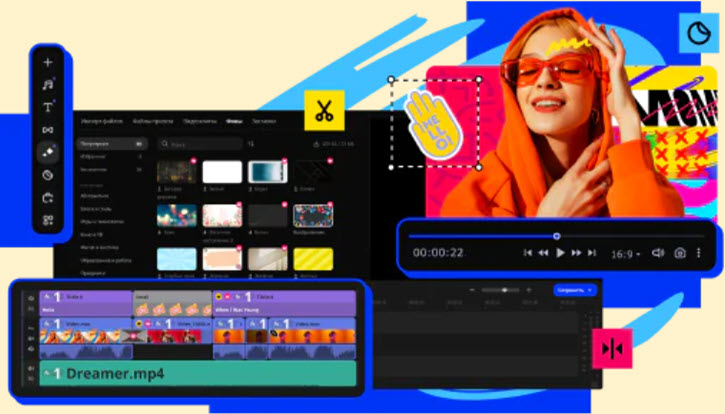Click the transition icon between first video clips
Viewport: 725px width, 414px height.
click(134, 336)
